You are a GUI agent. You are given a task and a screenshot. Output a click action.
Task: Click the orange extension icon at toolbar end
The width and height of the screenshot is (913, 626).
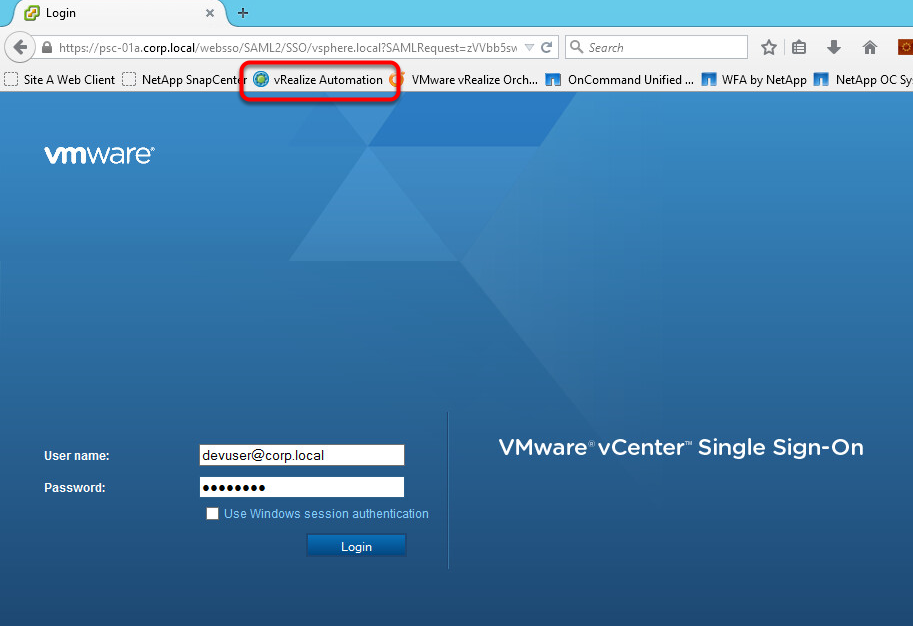905,47
